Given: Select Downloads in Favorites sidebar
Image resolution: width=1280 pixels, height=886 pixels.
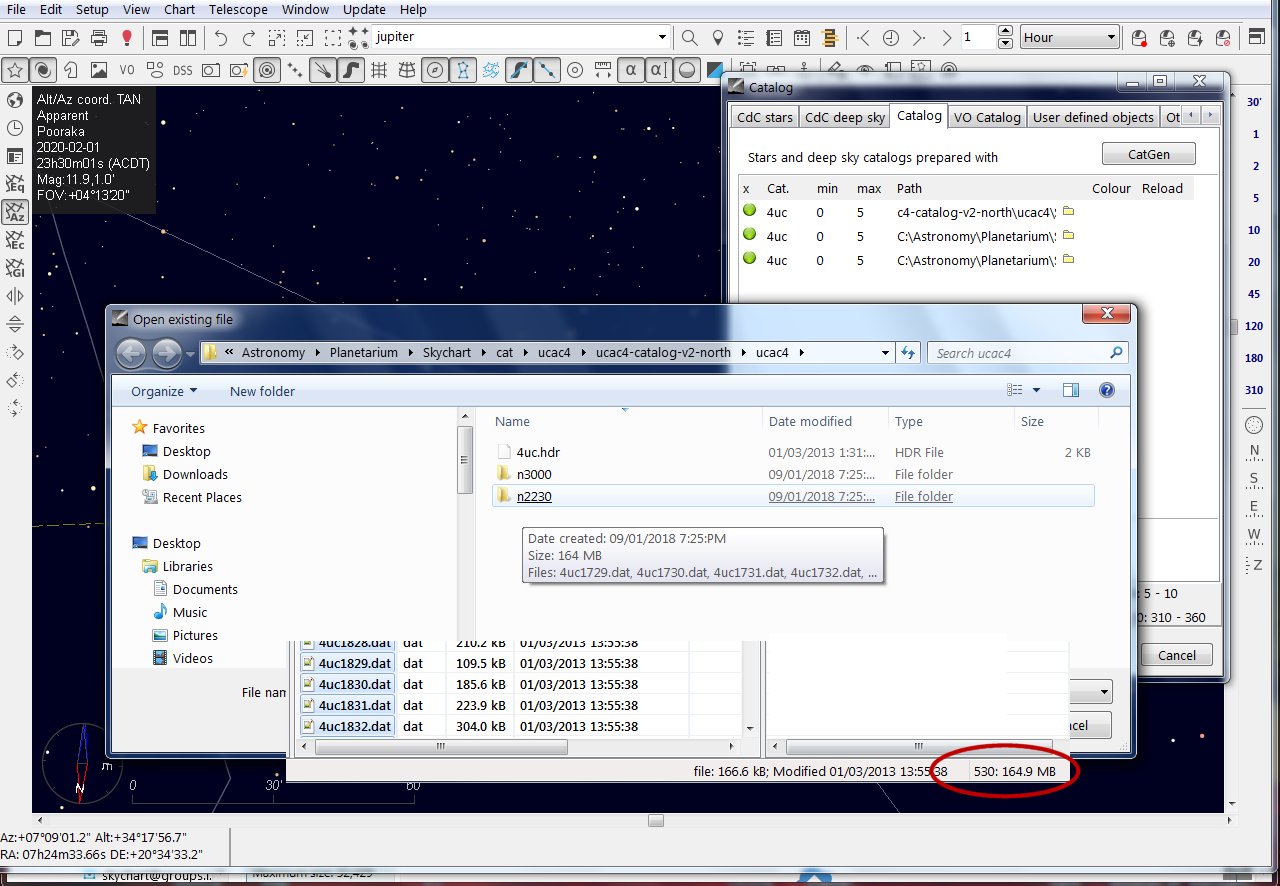Looking at the screenshot, I should coord(195,474).
